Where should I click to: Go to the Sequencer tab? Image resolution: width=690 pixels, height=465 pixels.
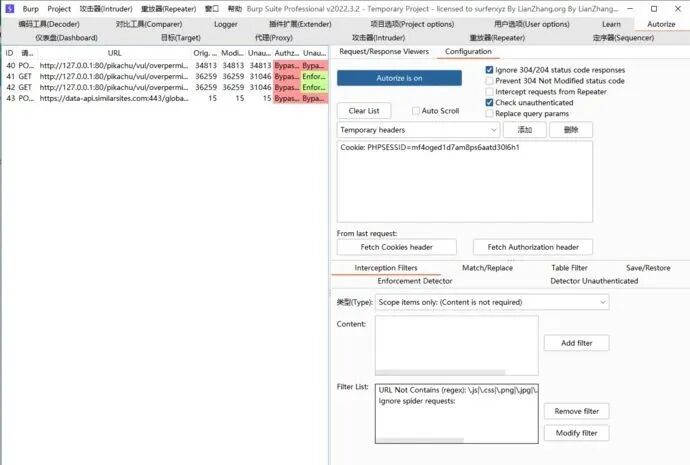pyautogui.click(x=623, y=38)
